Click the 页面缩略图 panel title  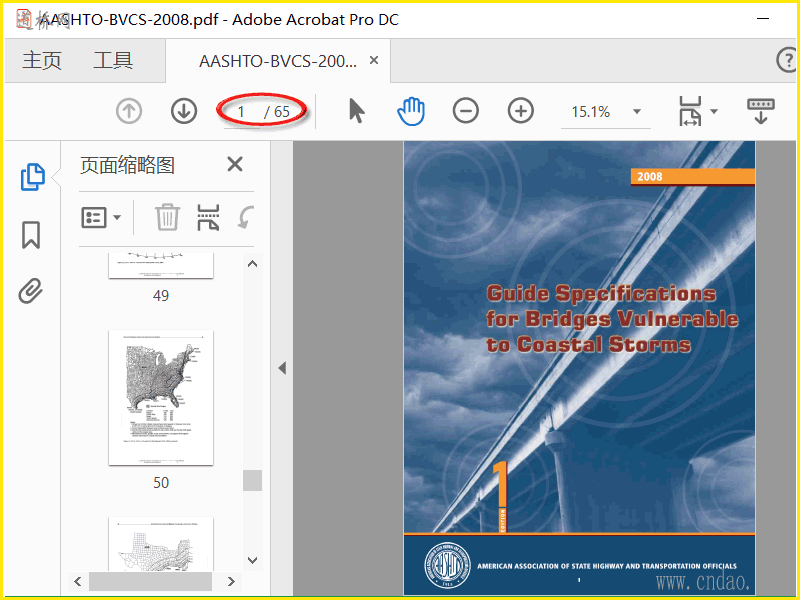click(128, 165)
